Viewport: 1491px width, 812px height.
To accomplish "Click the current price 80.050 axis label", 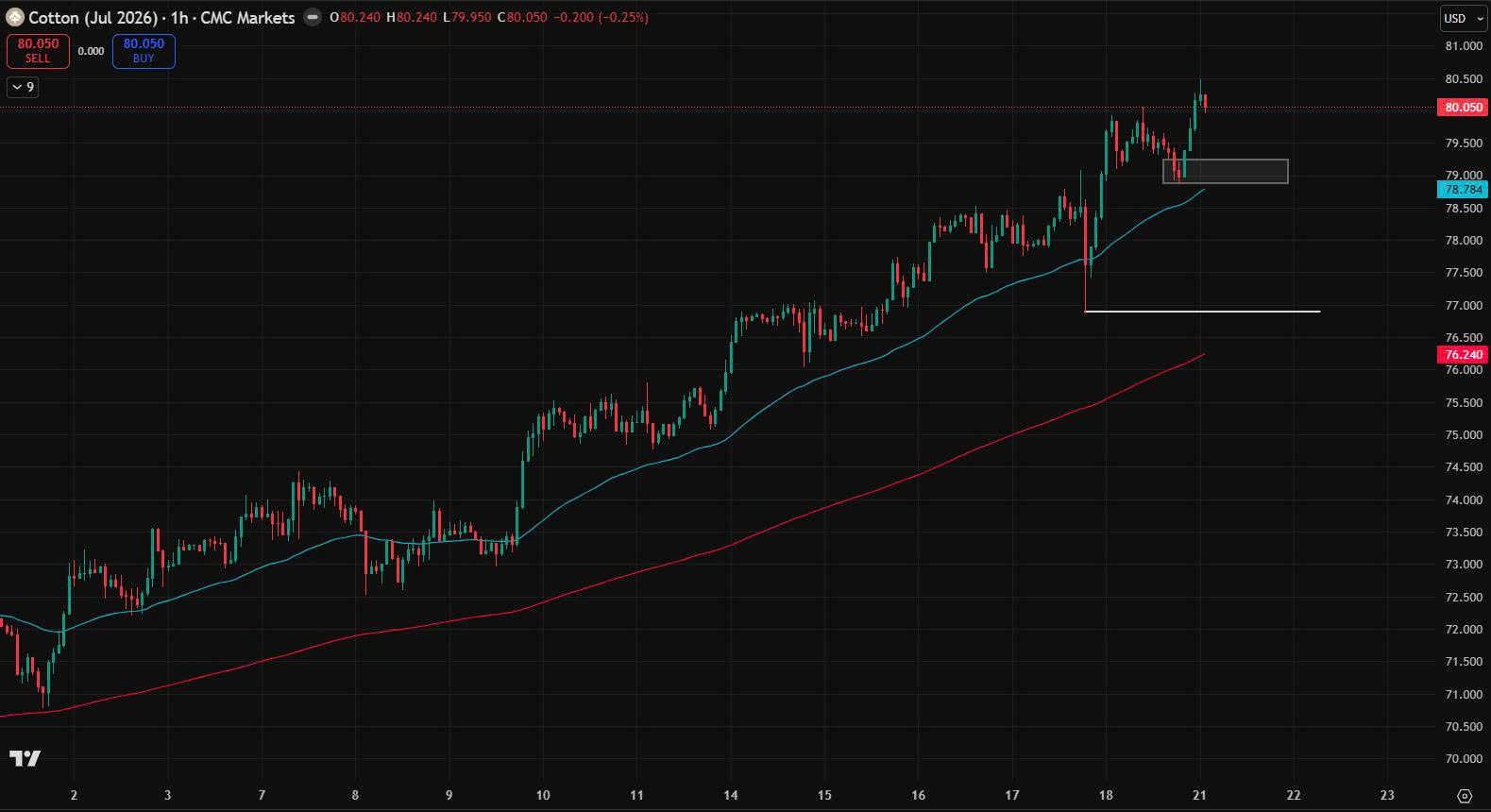I will click(x=1463, y=108).
